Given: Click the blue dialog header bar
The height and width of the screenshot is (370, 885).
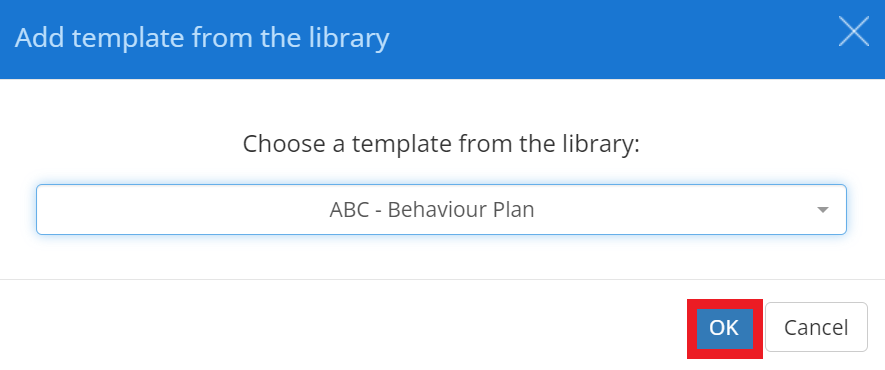Looking at the screenshot, I should [x=442, y=39].
